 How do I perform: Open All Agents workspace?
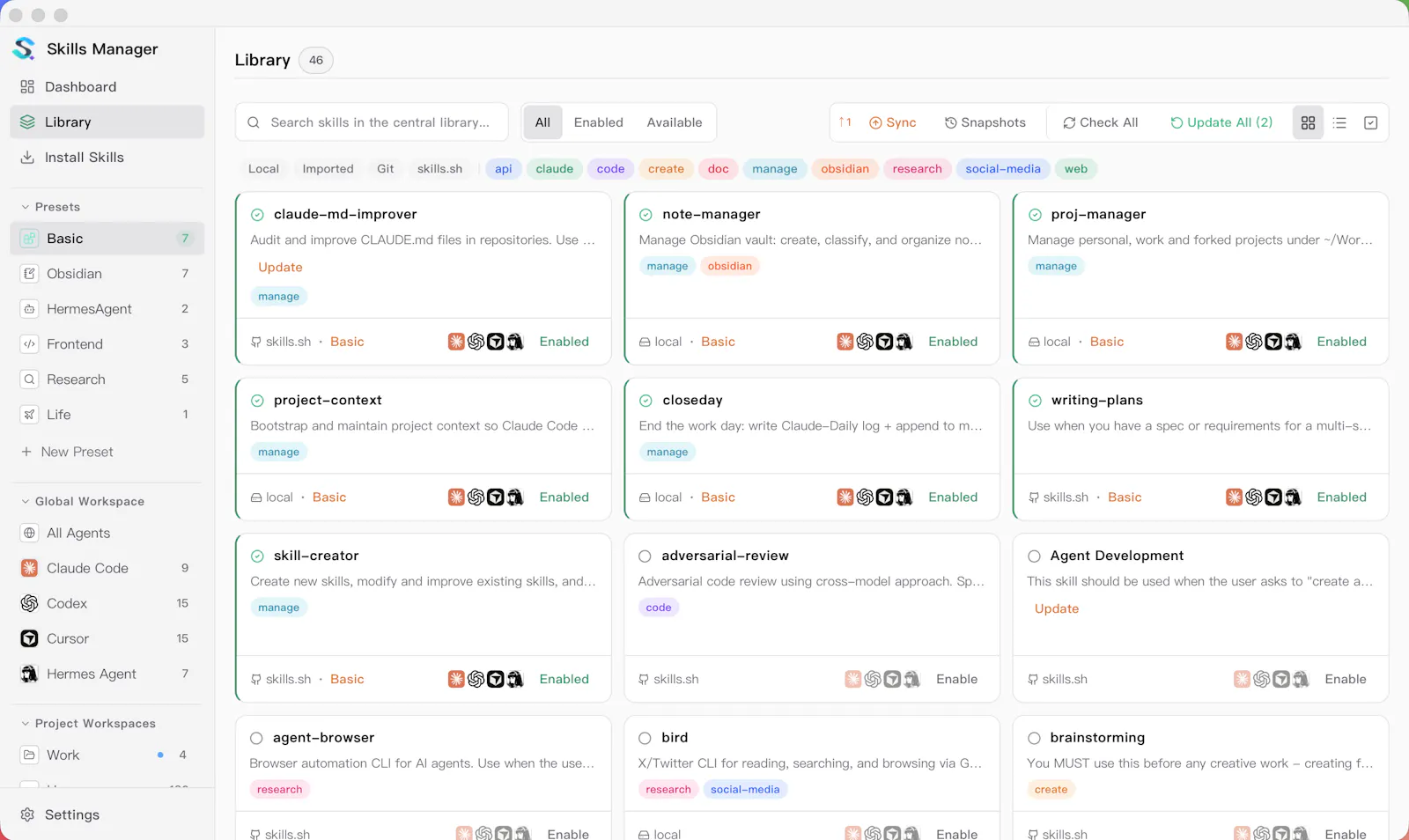(x=107, y=533)
